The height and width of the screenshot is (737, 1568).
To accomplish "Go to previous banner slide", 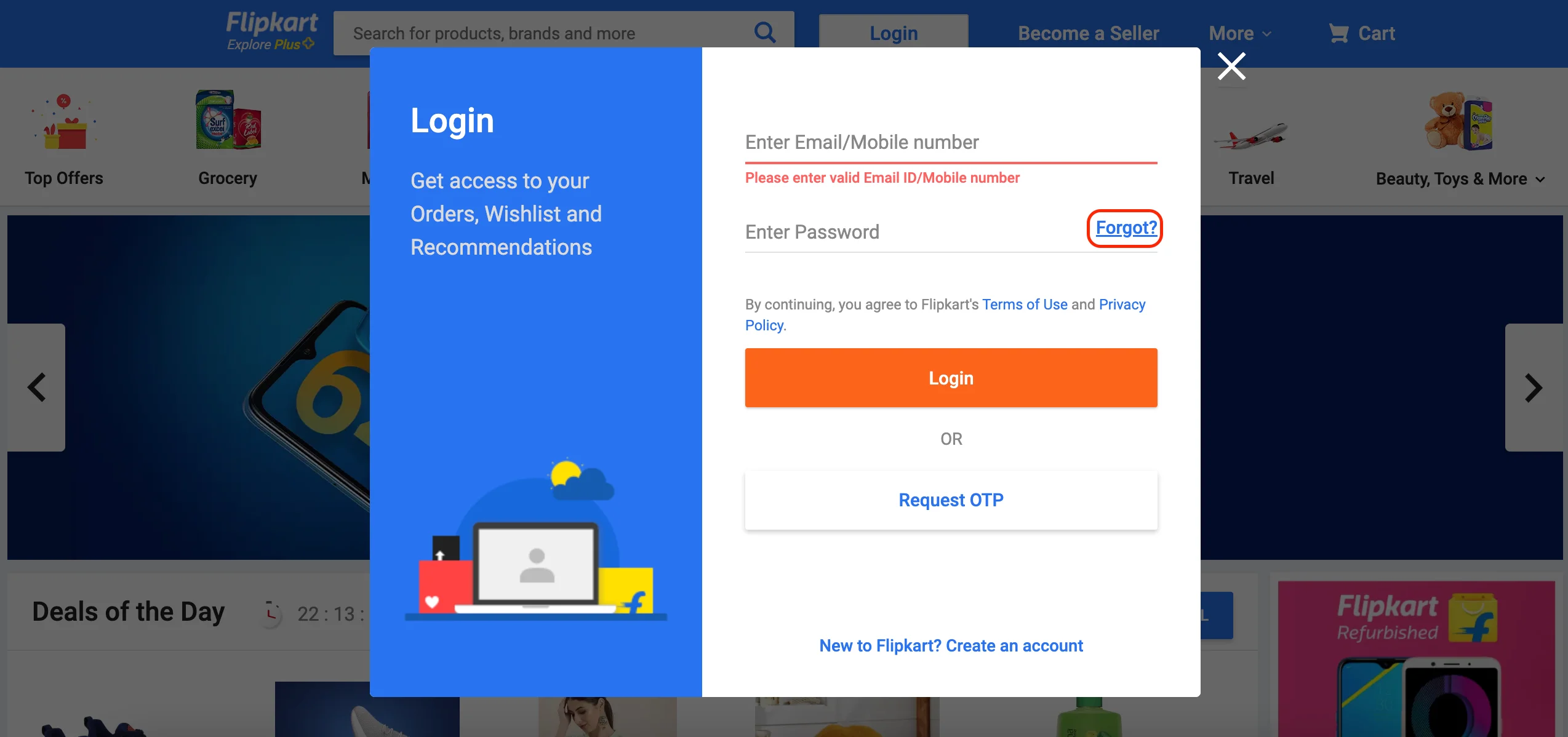I will [x=37, y=388].
